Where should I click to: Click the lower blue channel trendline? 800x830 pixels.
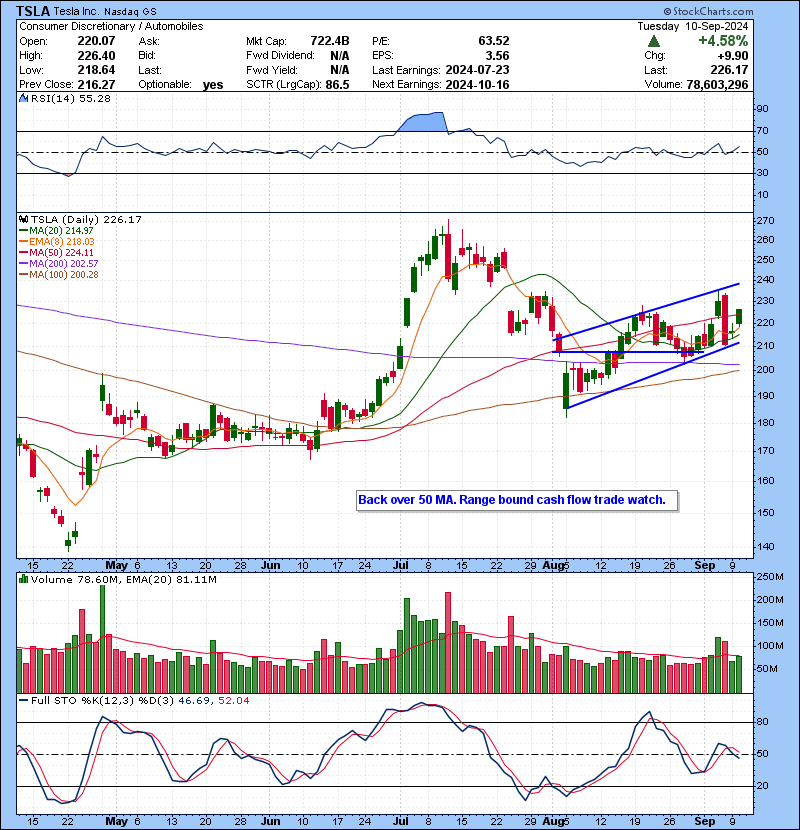[652, 375]
